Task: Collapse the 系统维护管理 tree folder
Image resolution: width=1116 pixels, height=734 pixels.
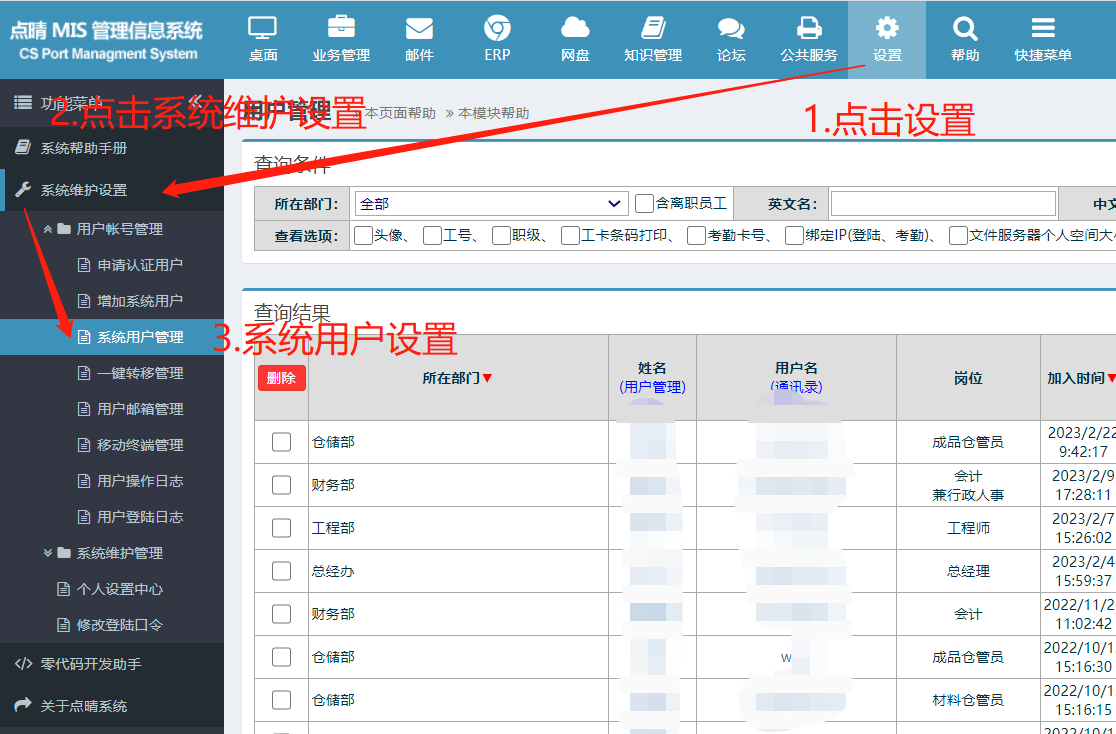Action: [x=48, y=553]
